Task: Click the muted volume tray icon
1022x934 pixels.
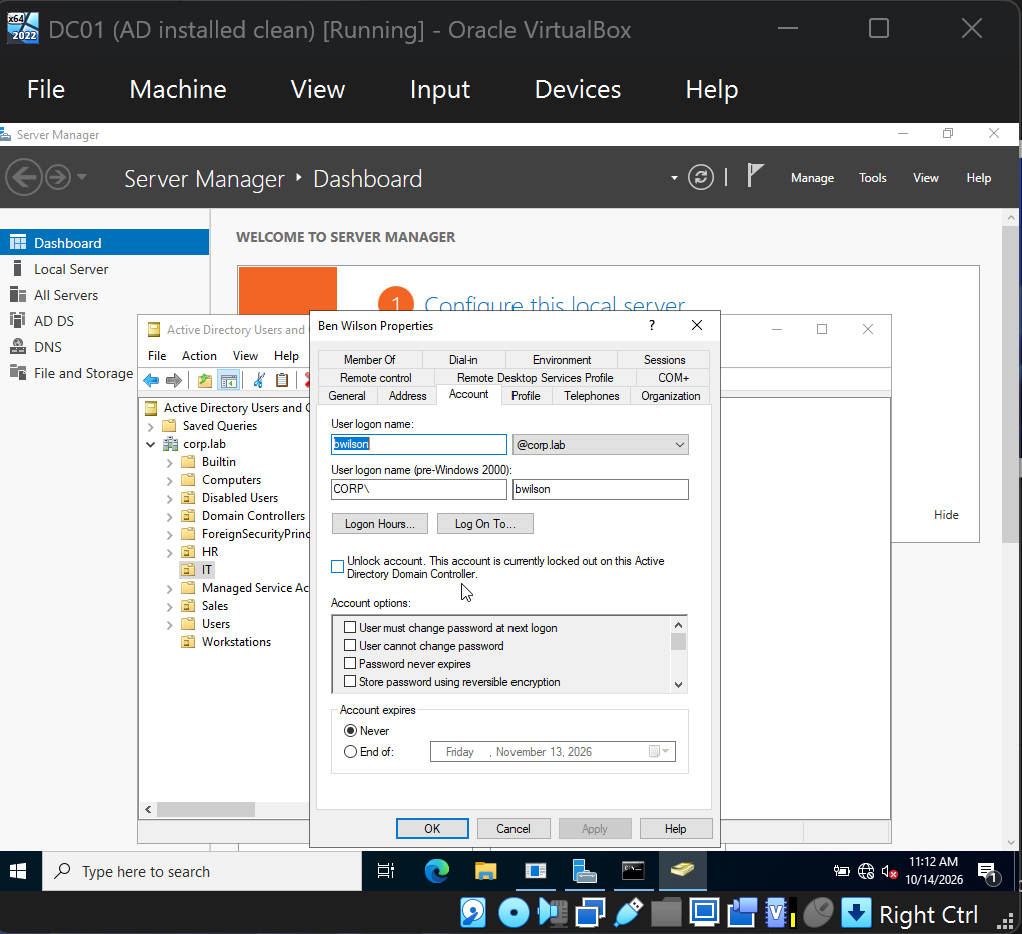Action: click(889, 871)
